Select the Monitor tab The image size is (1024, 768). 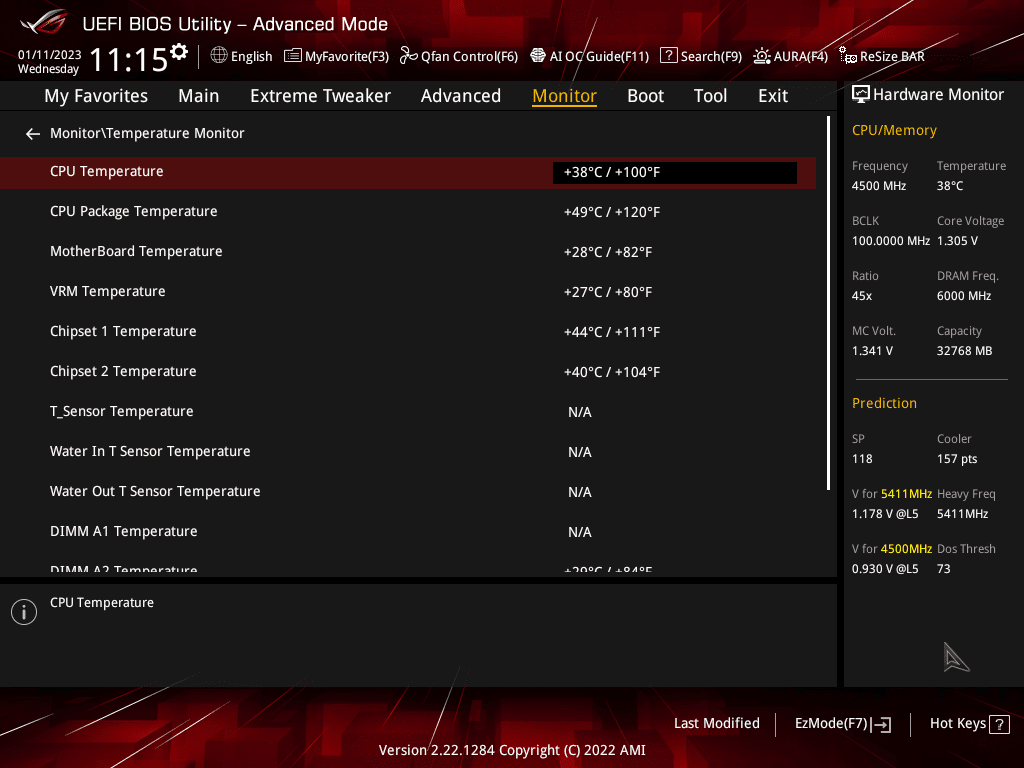[564, 96]
